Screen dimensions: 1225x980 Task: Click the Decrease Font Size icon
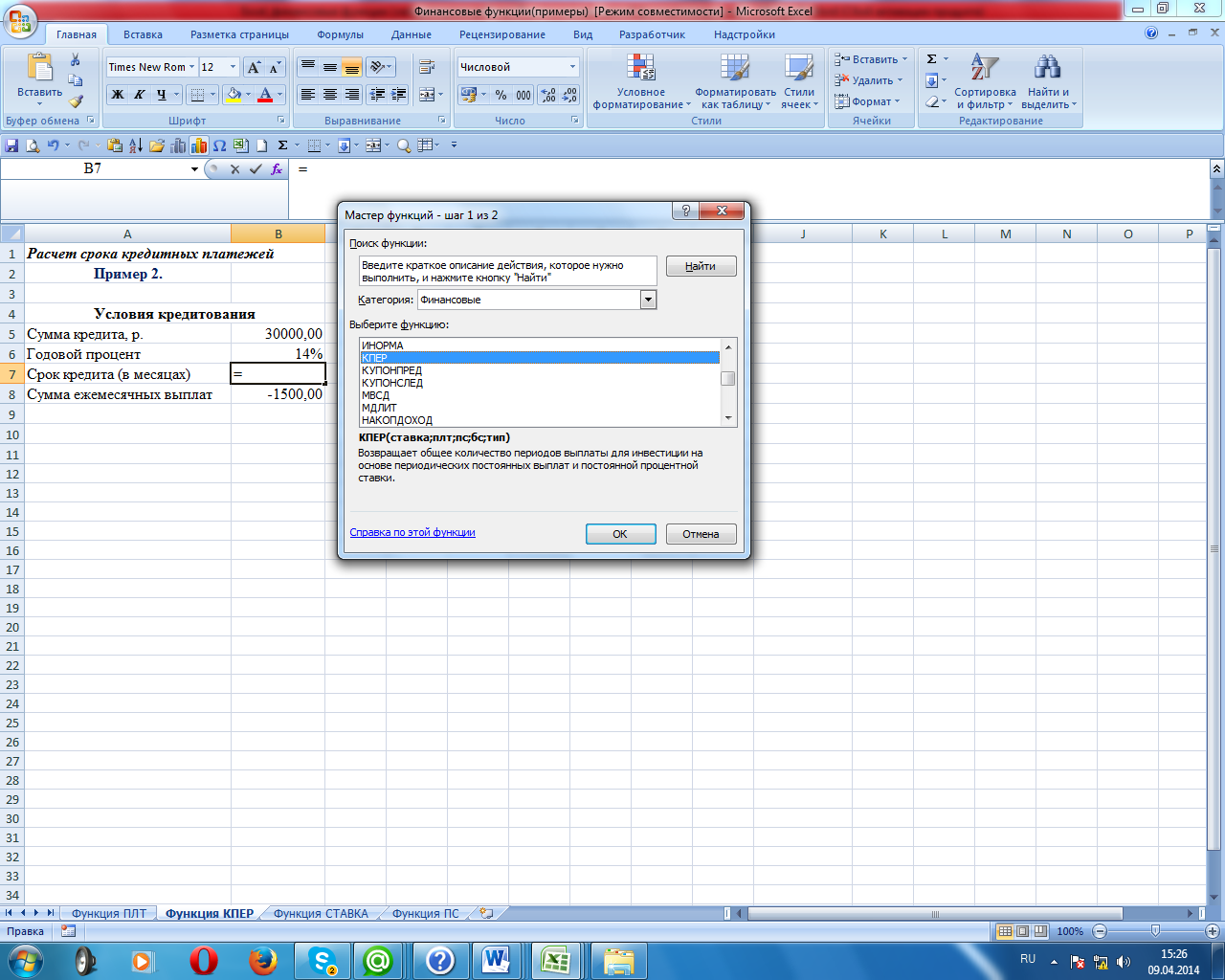tap(275, 67)
